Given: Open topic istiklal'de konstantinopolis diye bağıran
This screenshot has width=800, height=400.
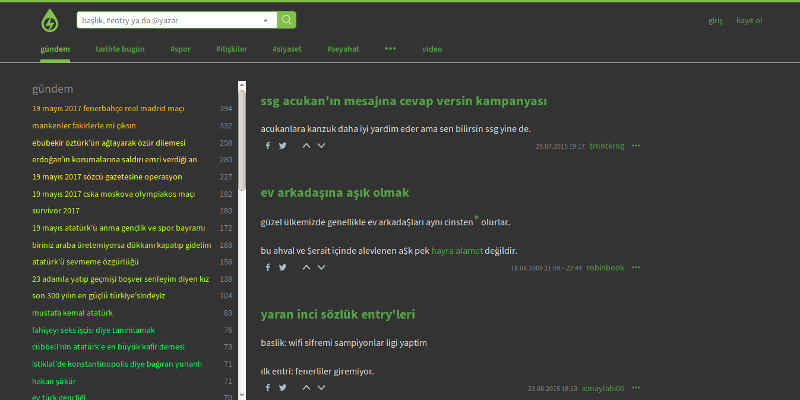Looking at the screenshot, I should 117,364.
